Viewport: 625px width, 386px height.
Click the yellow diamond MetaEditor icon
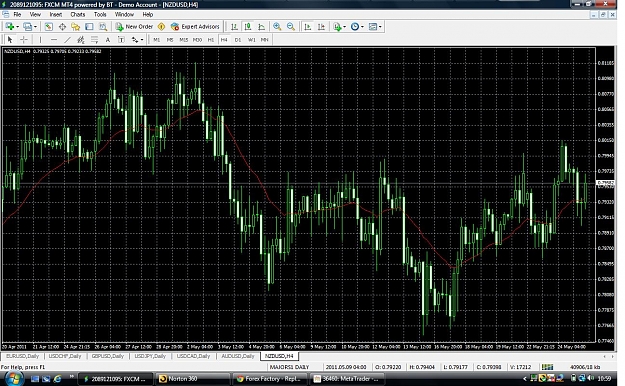[161, 27]
